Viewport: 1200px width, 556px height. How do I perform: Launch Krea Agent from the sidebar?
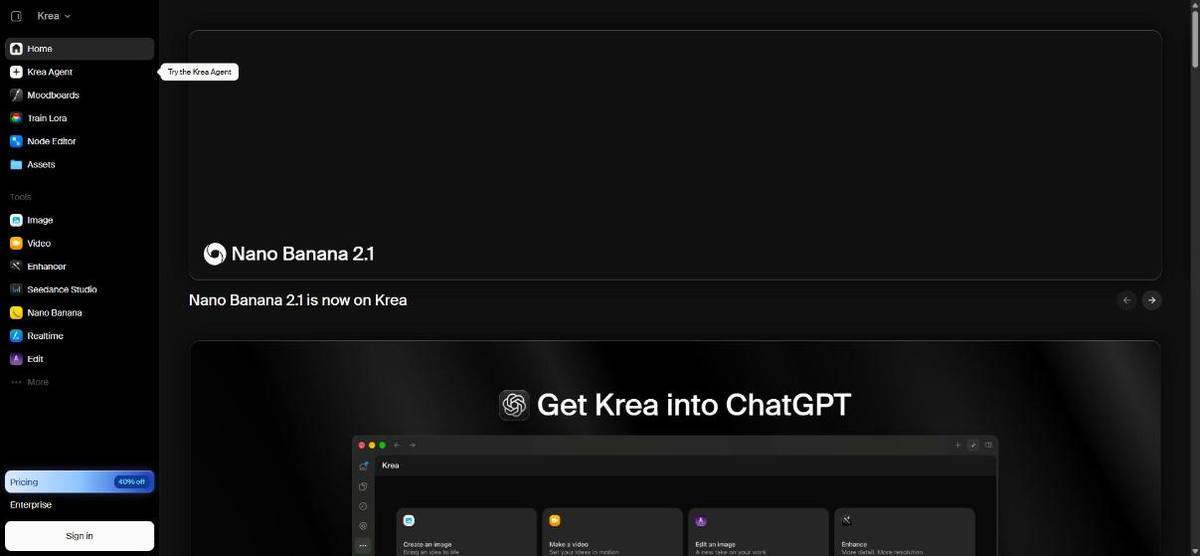point(80,72)
